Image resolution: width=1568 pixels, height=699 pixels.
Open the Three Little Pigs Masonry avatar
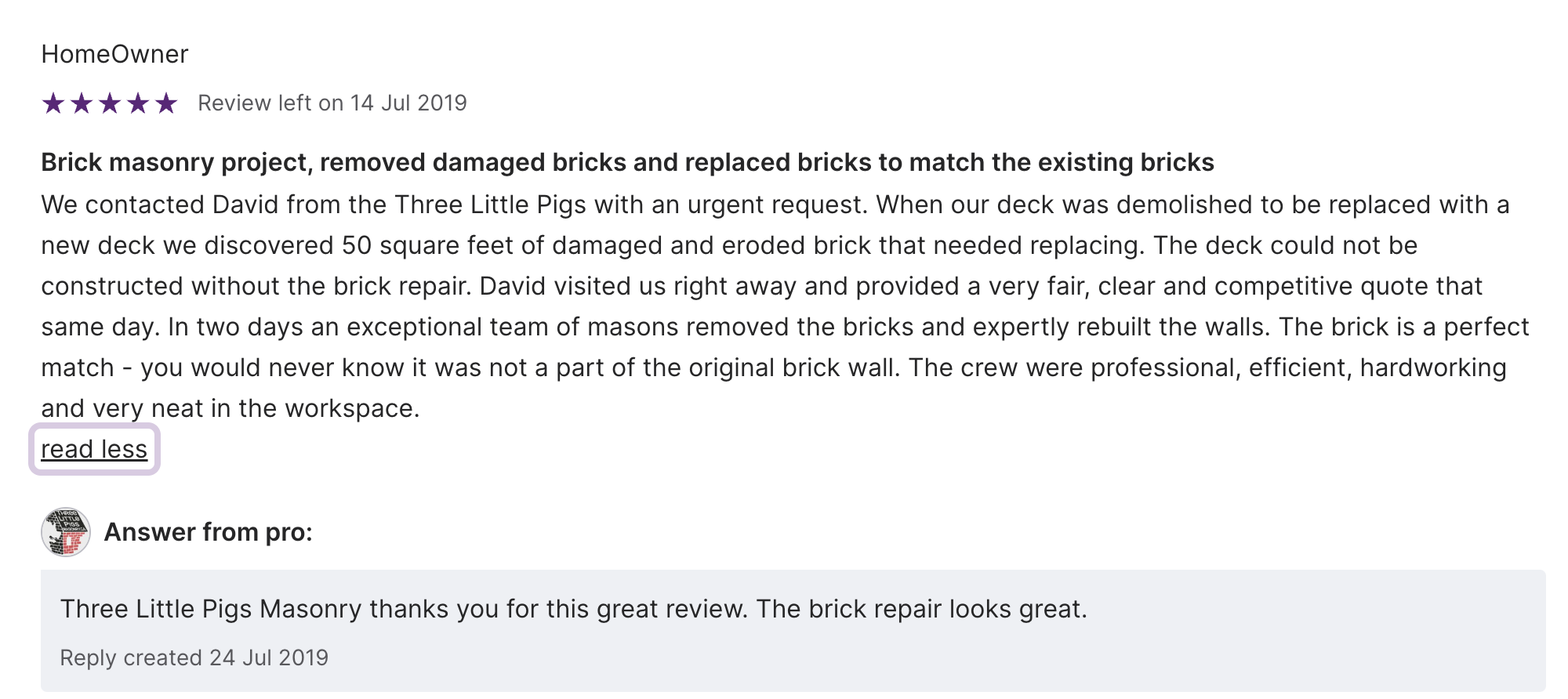coord(66,532)
